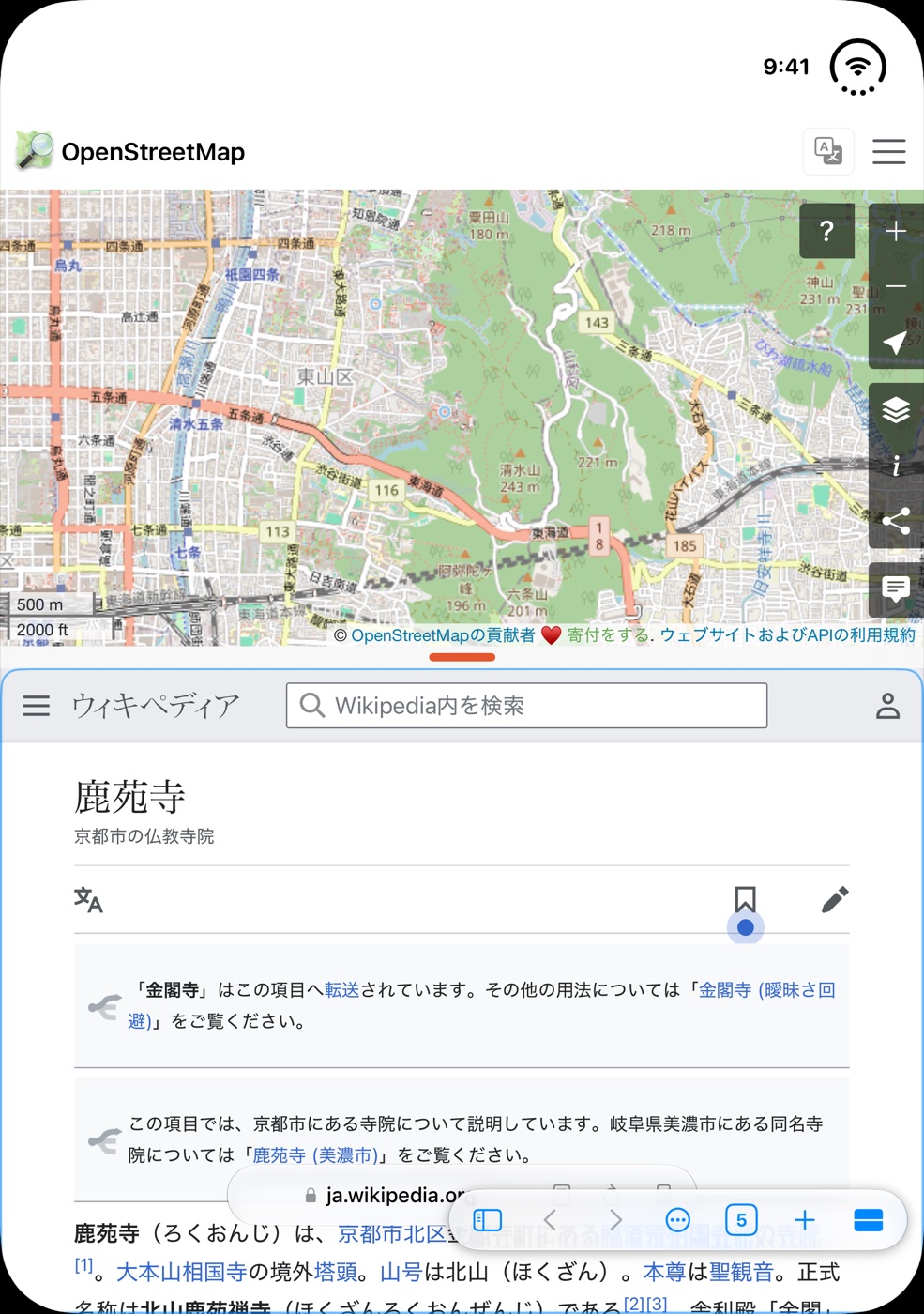Open ウェブサイトおよびAPIの利用規約 link
Viewport: 924px width, 1314px height.
tap(788, 635)
